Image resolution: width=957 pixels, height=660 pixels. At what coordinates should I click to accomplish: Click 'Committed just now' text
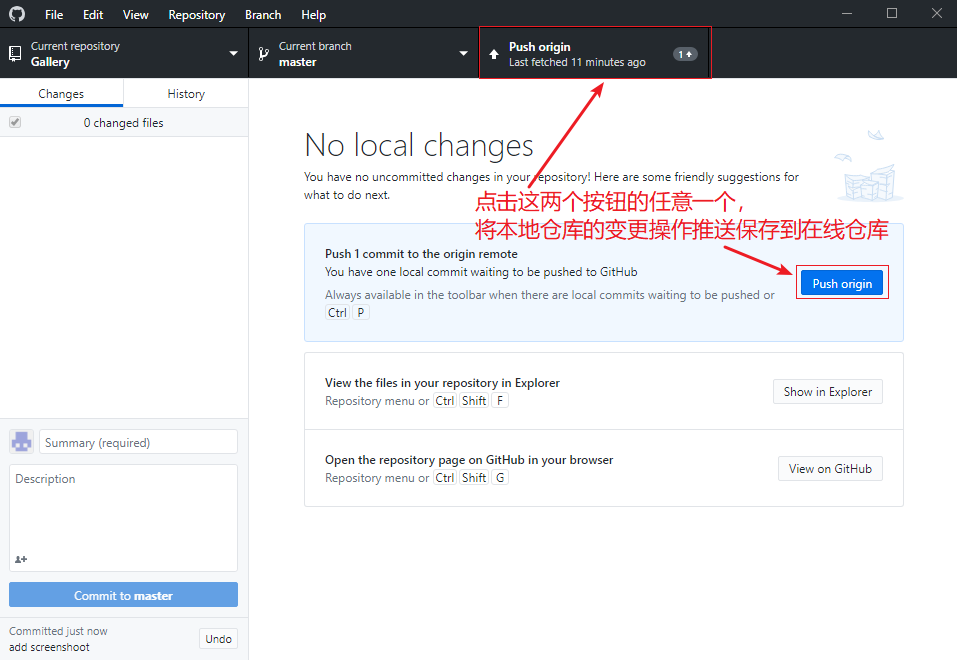pyautogui.click(x=58, y=631)
